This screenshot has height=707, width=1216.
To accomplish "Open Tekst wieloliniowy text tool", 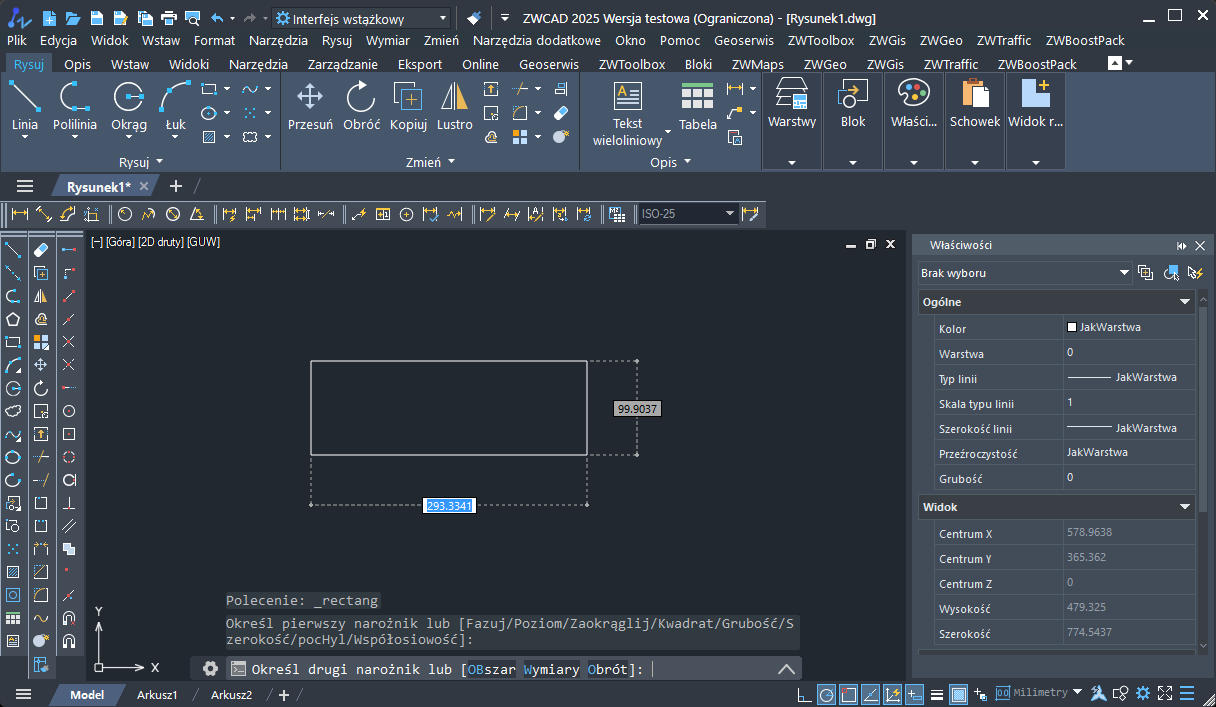I will pyautogui.click(x=628, y=114).
